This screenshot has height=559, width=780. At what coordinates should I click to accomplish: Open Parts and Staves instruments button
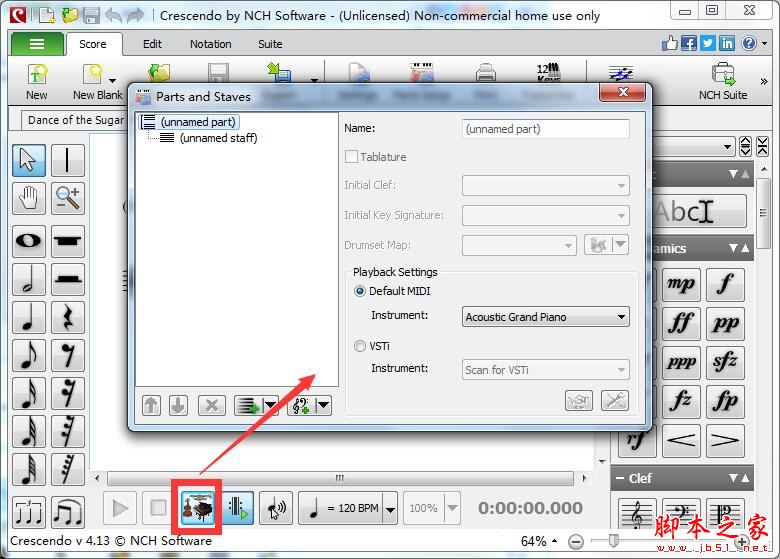[197, 508]
